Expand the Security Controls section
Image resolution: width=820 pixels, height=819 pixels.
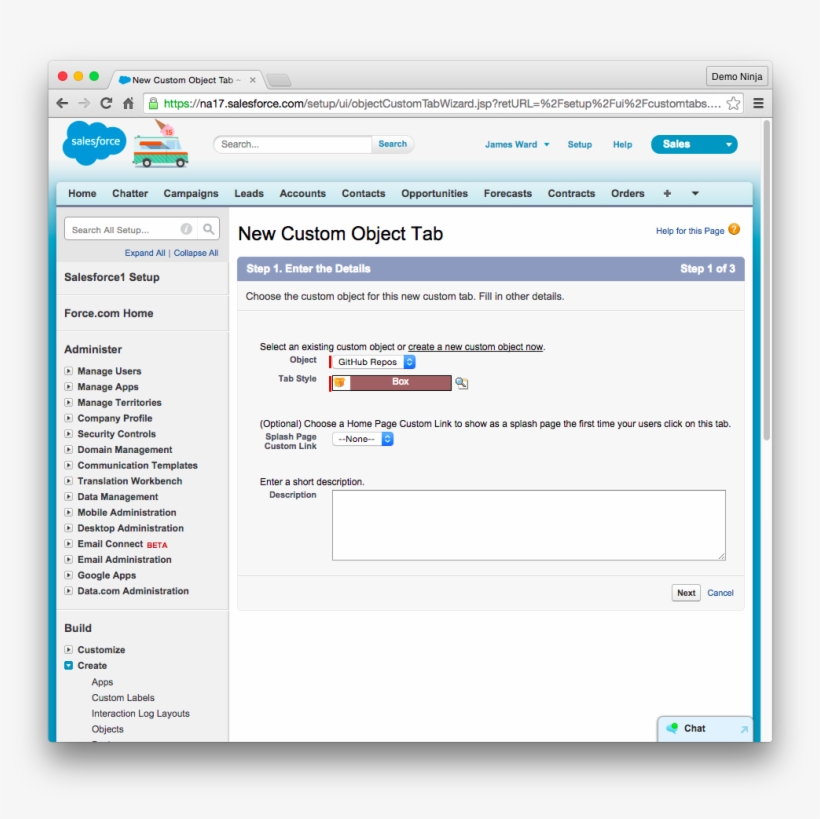[70, 434]
